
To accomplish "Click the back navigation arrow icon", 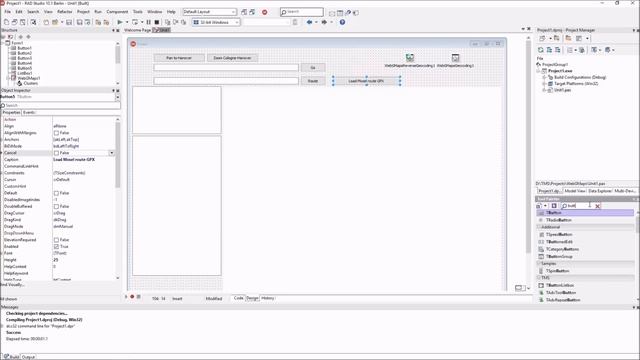I will (x=309, y=22).
